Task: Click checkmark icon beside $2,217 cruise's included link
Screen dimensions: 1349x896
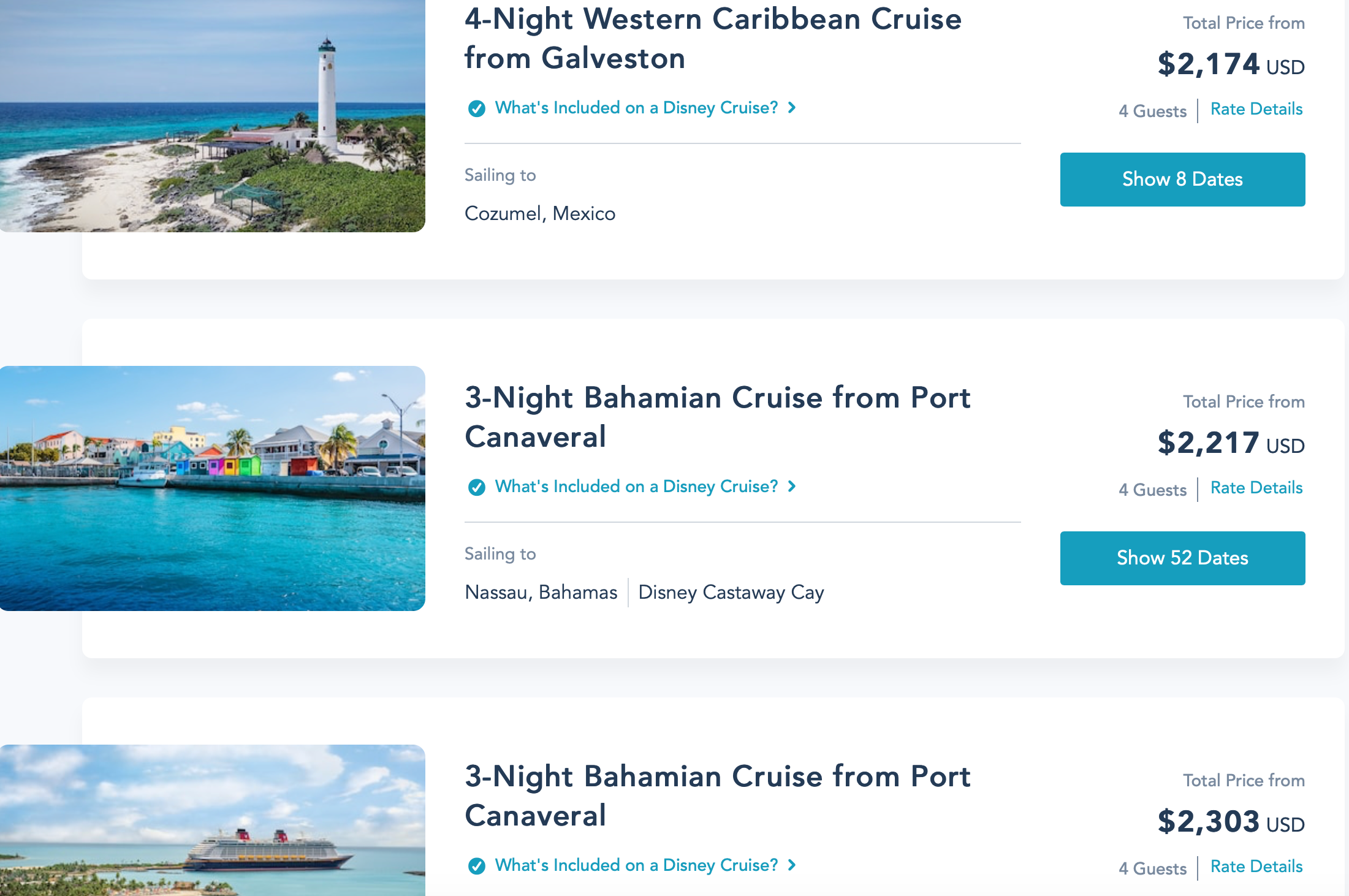Action: pyautogui.click(x=476, y=487)
